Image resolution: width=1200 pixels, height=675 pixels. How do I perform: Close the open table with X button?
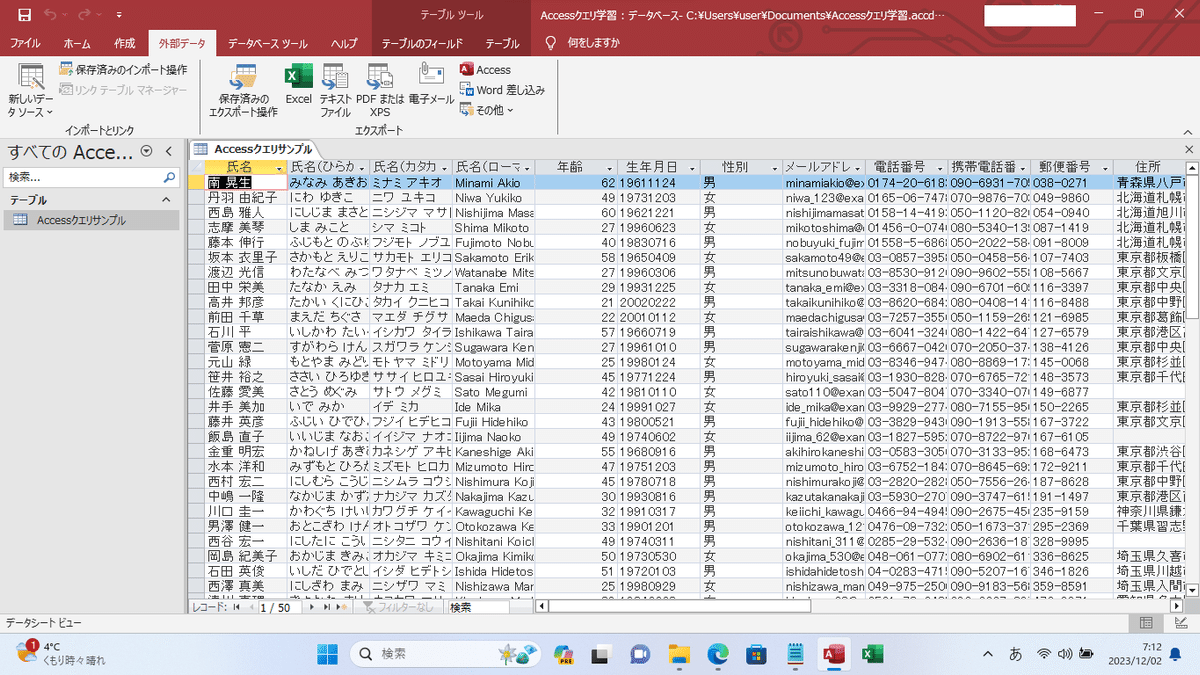(1189, 149)
